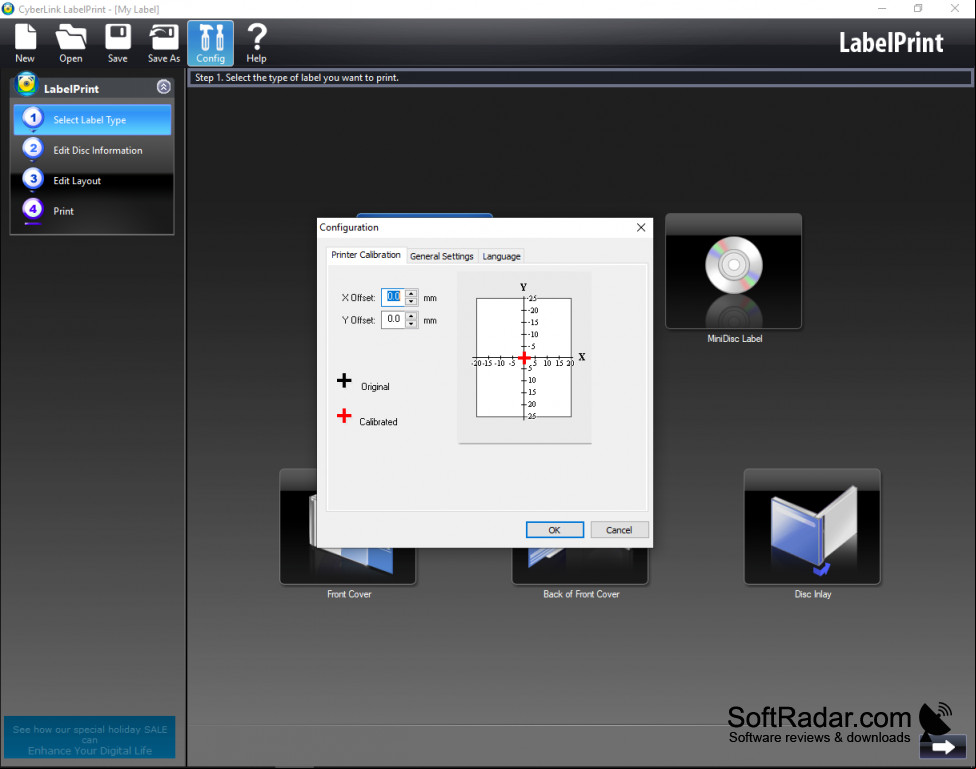This screenshot has width=976, height=769.
Task: Select the Disc Inlay label type
Action: click(812, 526)
